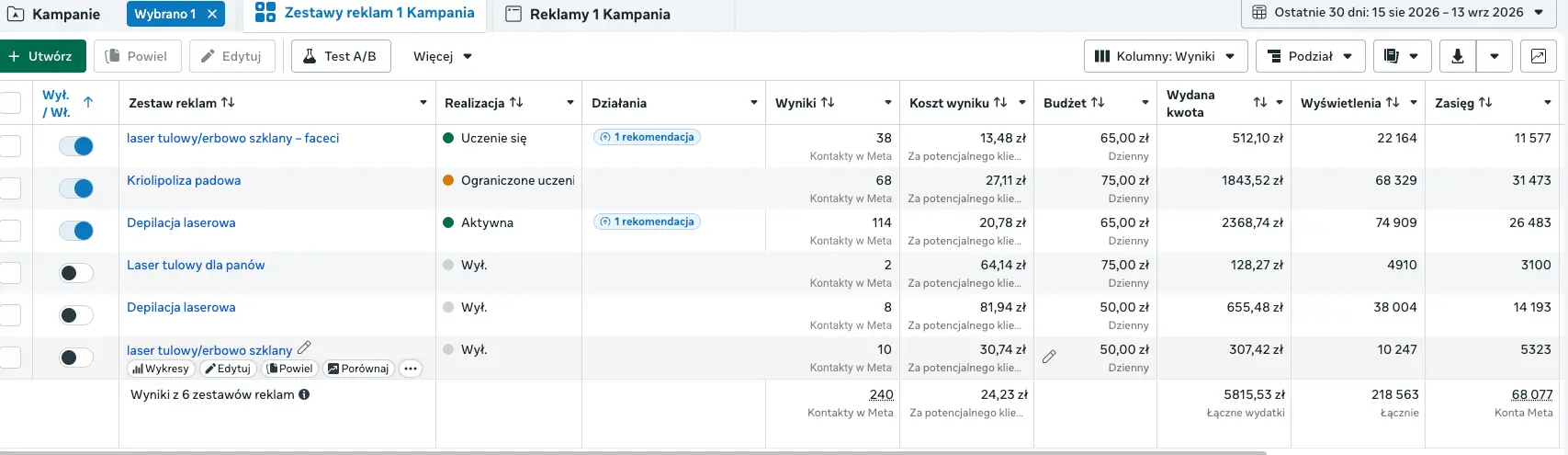Viewport: 1568px width, 455px height.
Task: Toggle off the laser tulowy/erbowo szklany – faceci ad set
Action: click(76, 146)
